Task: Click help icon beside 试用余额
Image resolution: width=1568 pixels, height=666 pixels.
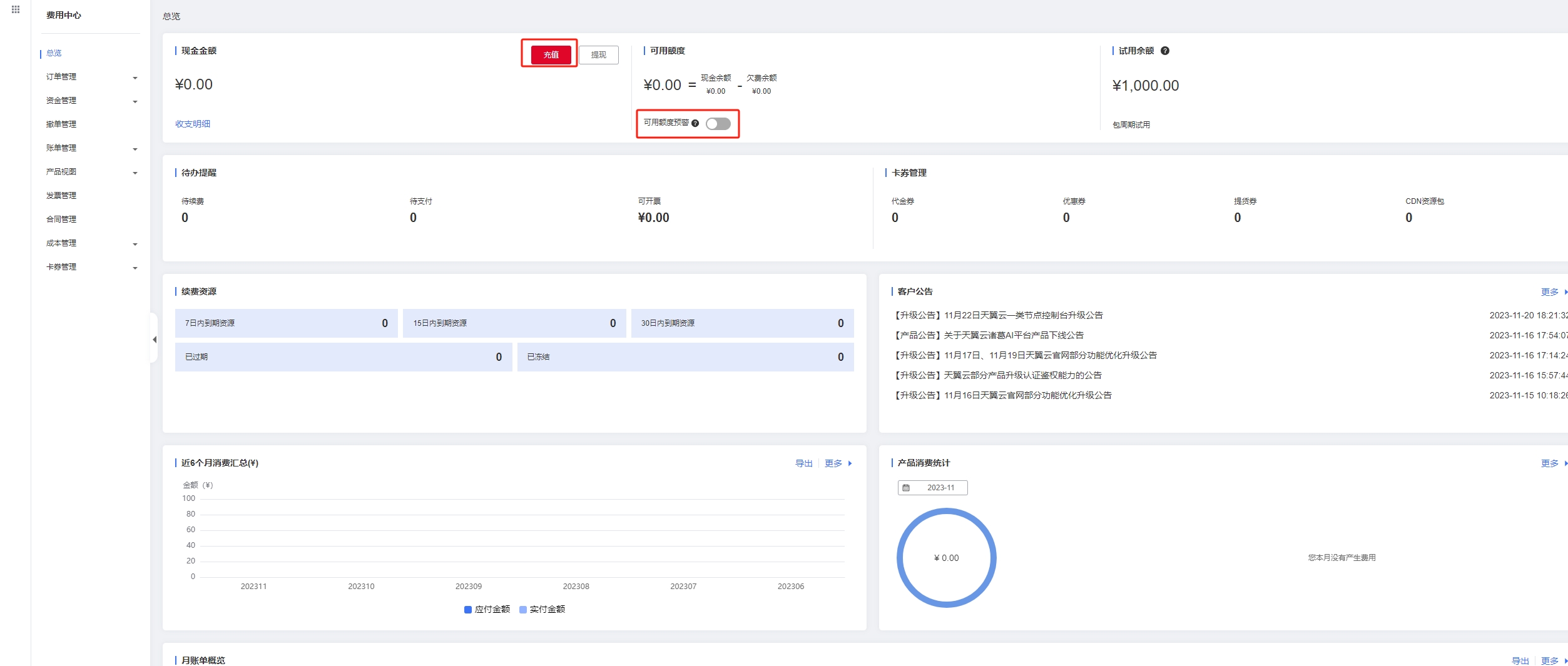Action: point(1164,51)
